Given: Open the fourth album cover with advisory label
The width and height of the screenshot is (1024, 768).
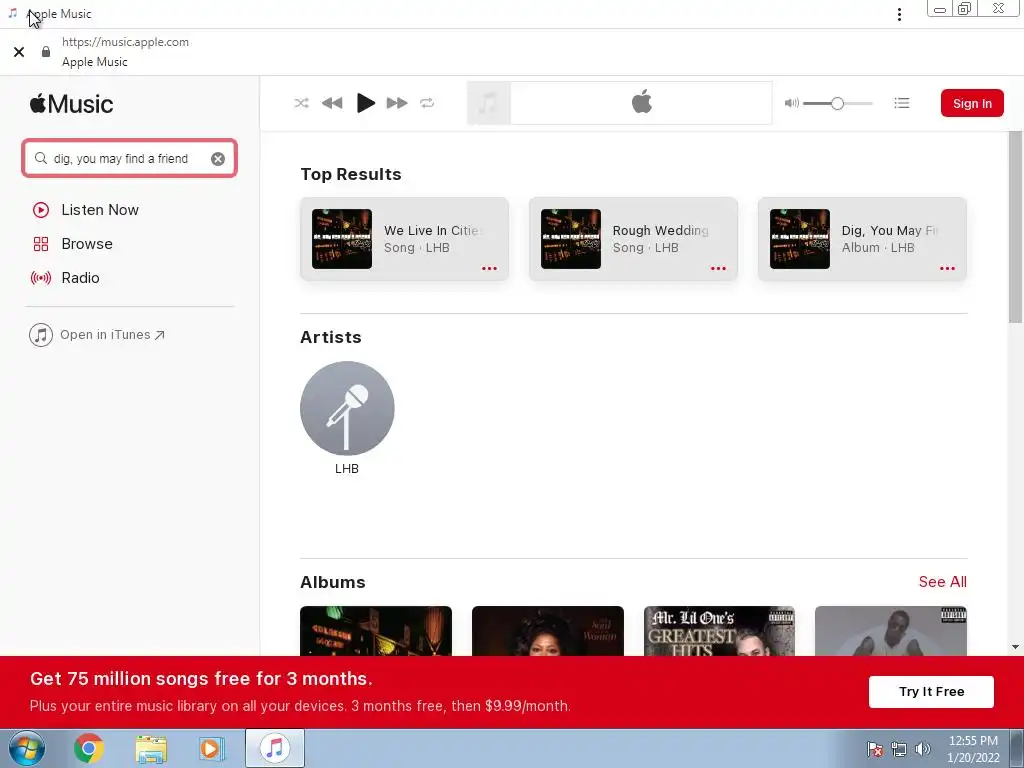Looking at the screenshot, I should [891, 631].
